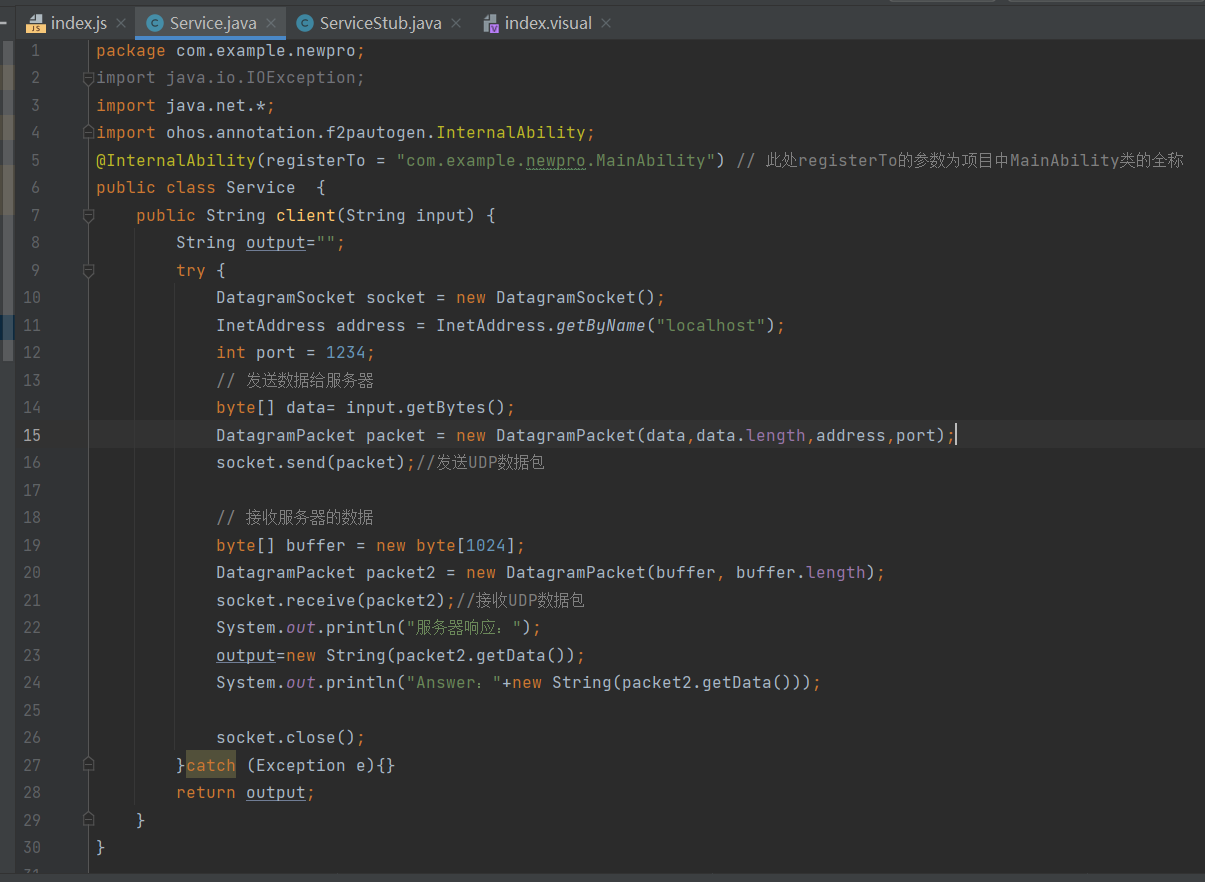Click "socket.receive(packet2)" on line 21

(330, 600)
